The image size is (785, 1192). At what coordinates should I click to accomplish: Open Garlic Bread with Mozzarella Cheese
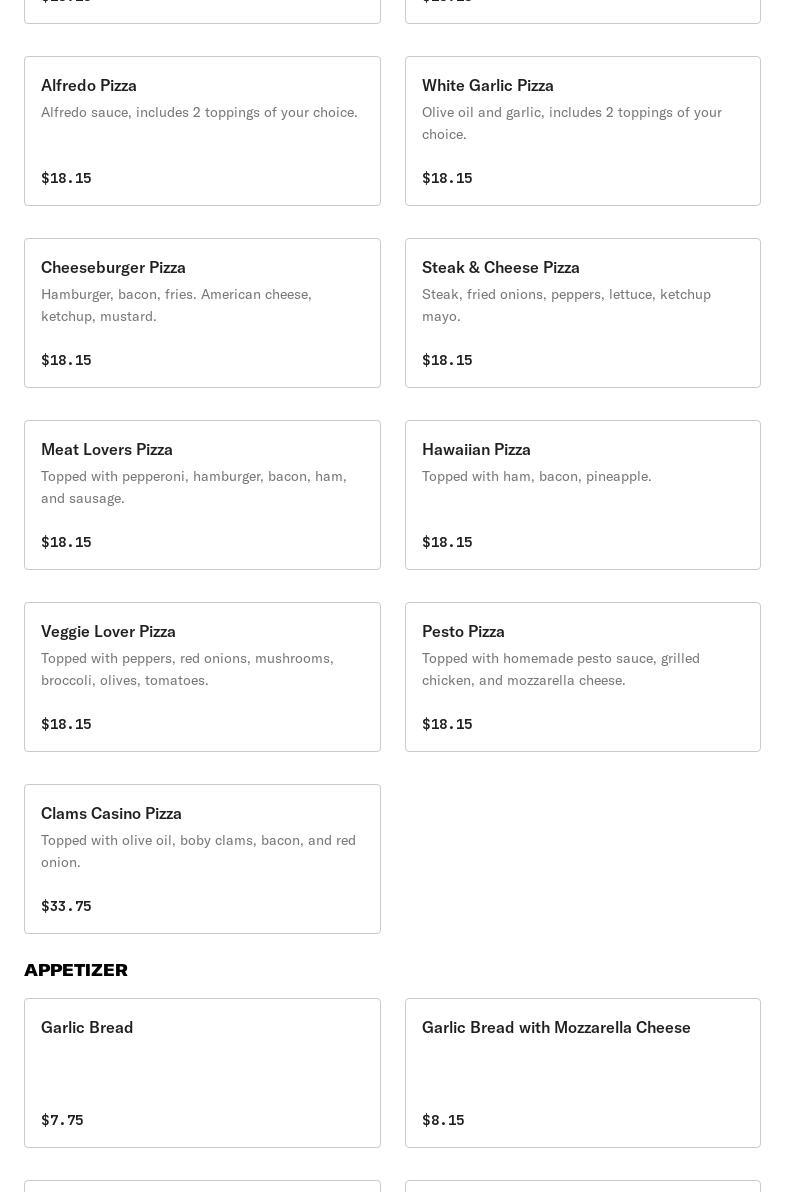coord(582,1073)
